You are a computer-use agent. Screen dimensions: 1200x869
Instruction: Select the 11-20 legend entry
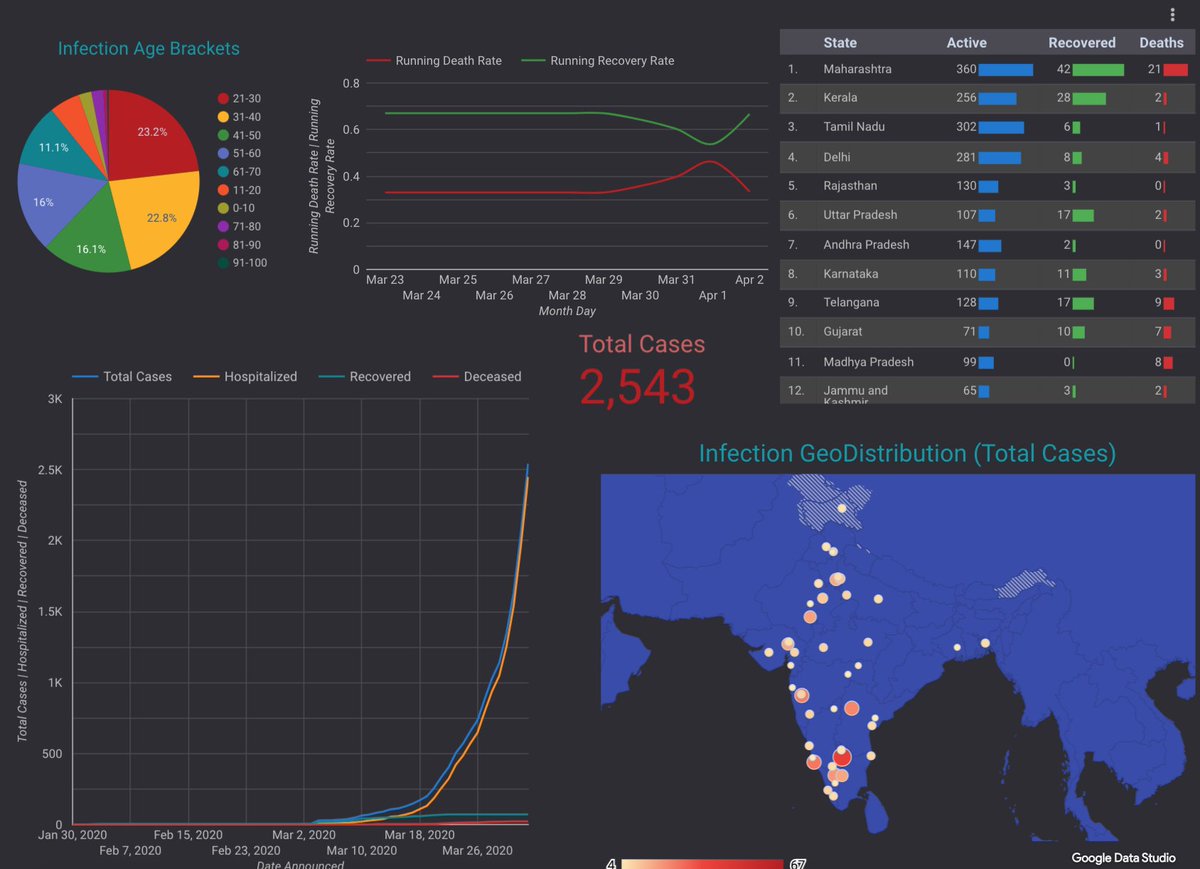pyautogui.click(x=239, y=190)
